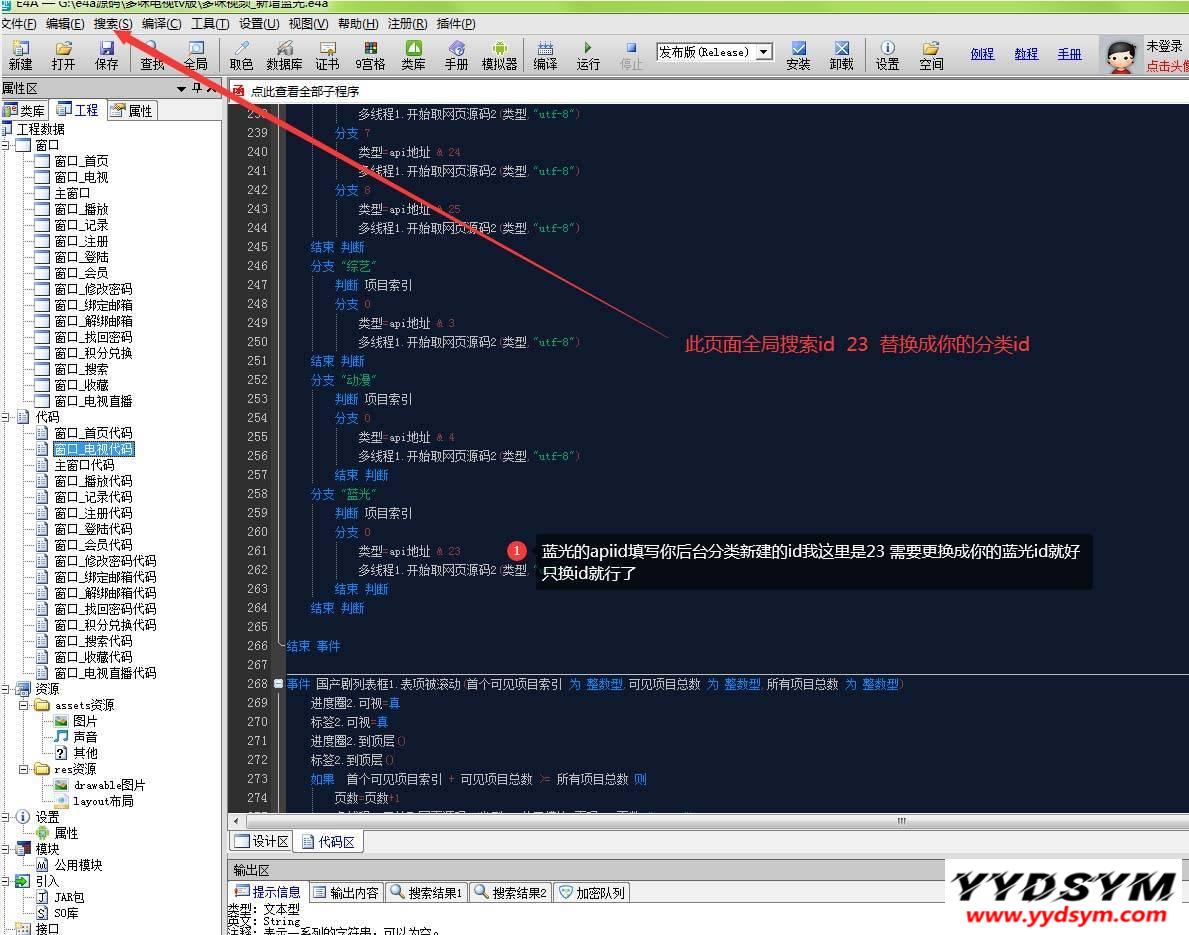Click the 编译 (Compile) toolbar icon
The height and width of the screenshot is (935, 1189).
pos(545,55)
